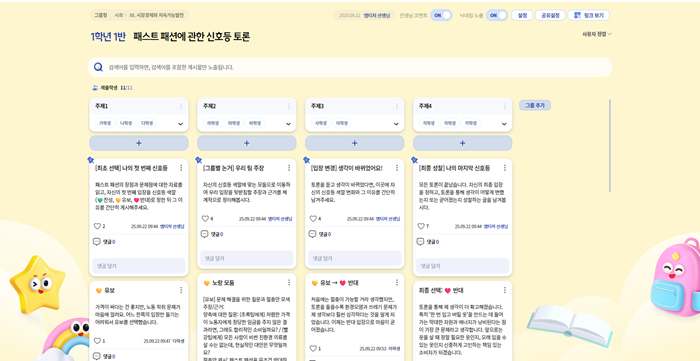The width and height of the screenshot is (700, 361).
Task: Click the board vertical scrollbar
Action: point(610,146)
